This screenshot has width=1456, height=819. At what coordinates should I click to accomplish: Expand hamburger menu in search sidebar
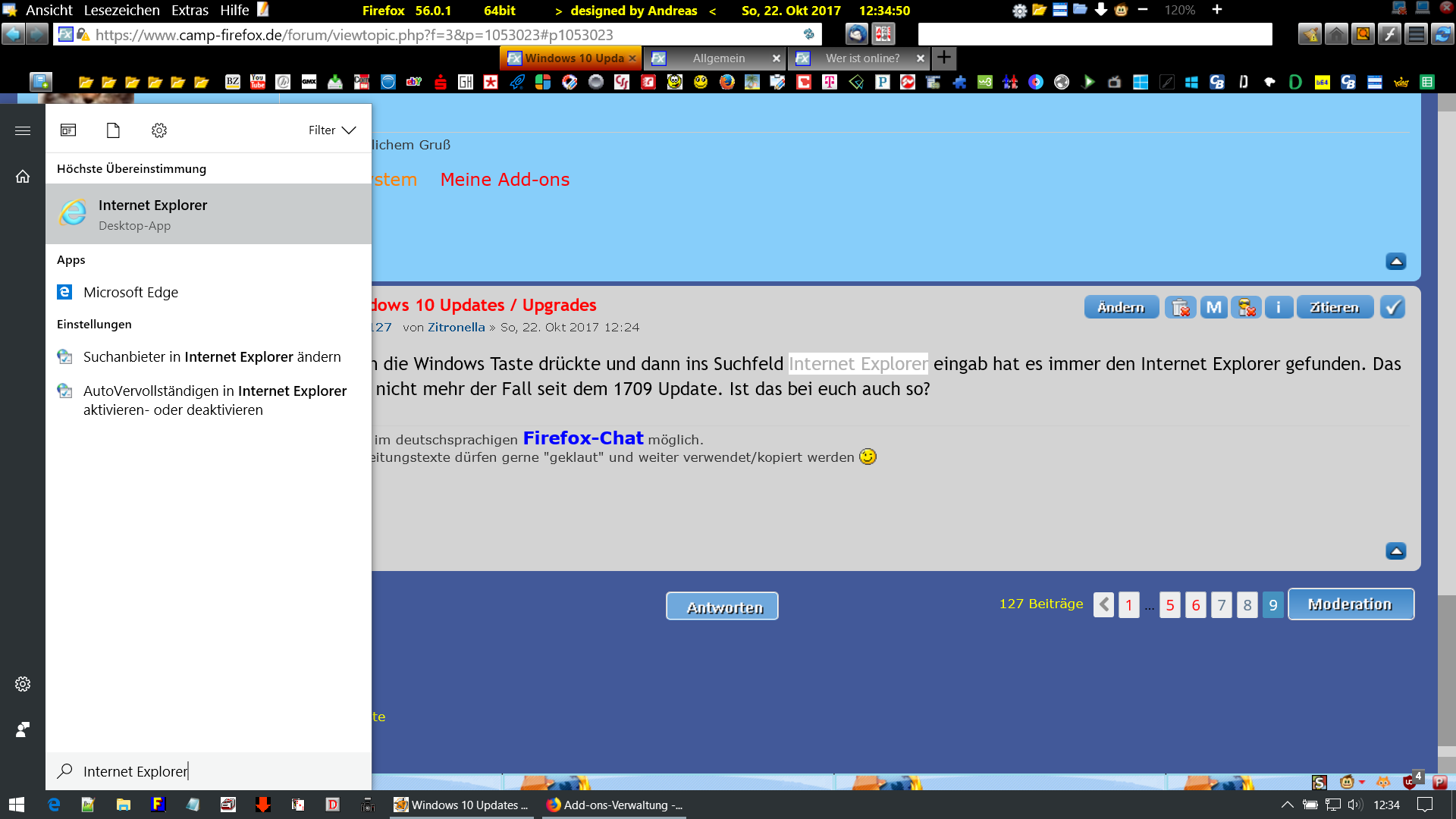point(23,130)
